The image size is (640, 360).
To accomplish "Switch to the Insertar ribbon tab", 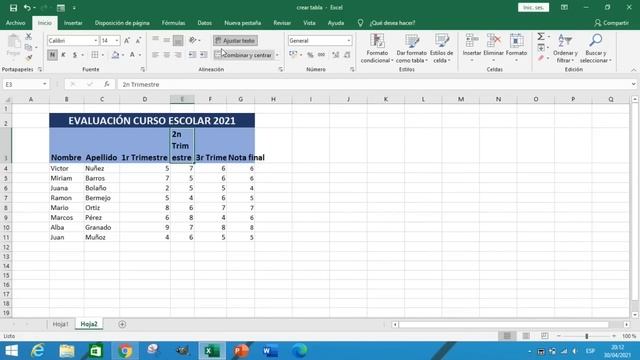I will (73, 23).
